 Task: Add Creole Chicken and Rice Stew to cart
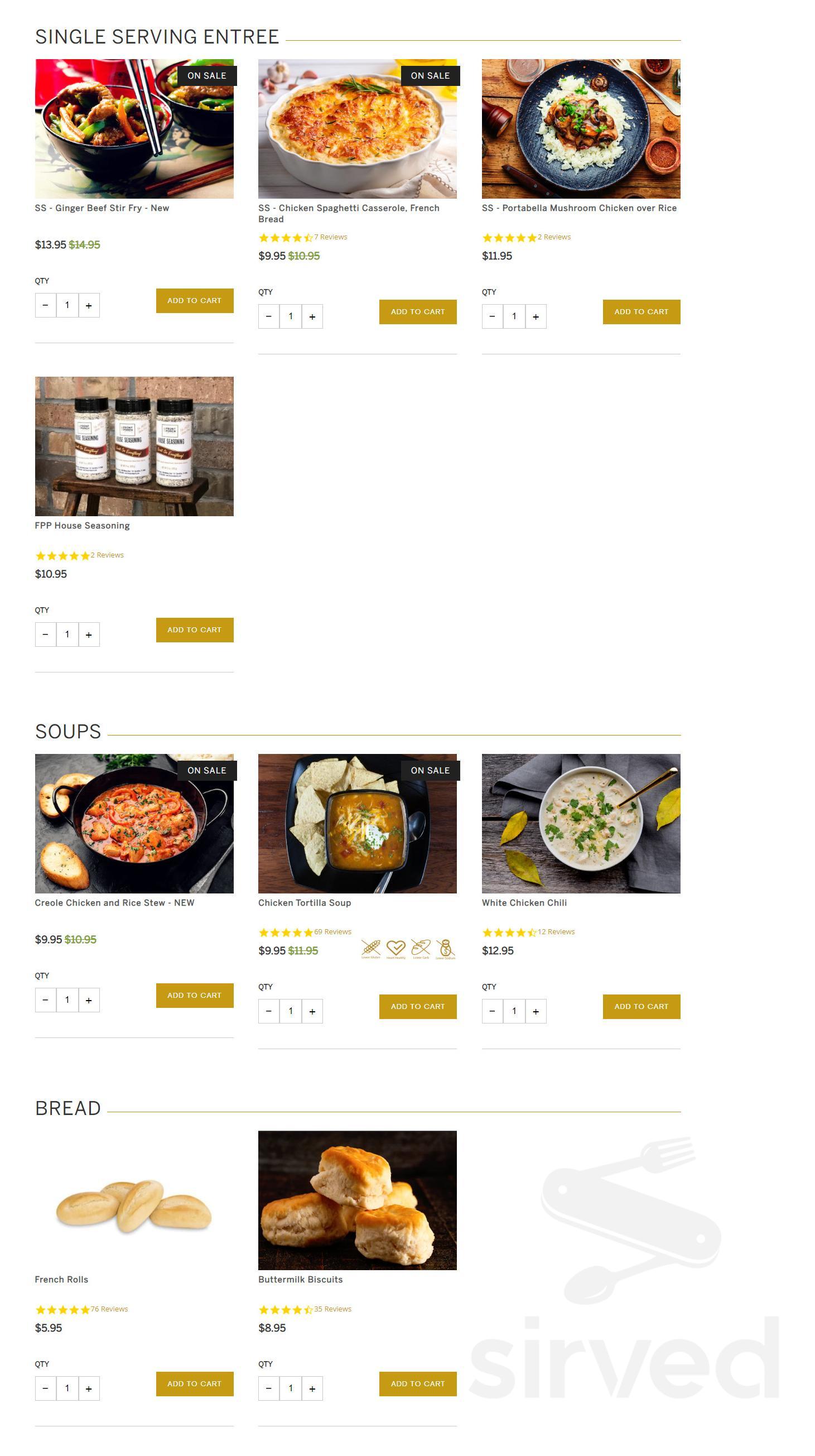click(x=194, y=996)
